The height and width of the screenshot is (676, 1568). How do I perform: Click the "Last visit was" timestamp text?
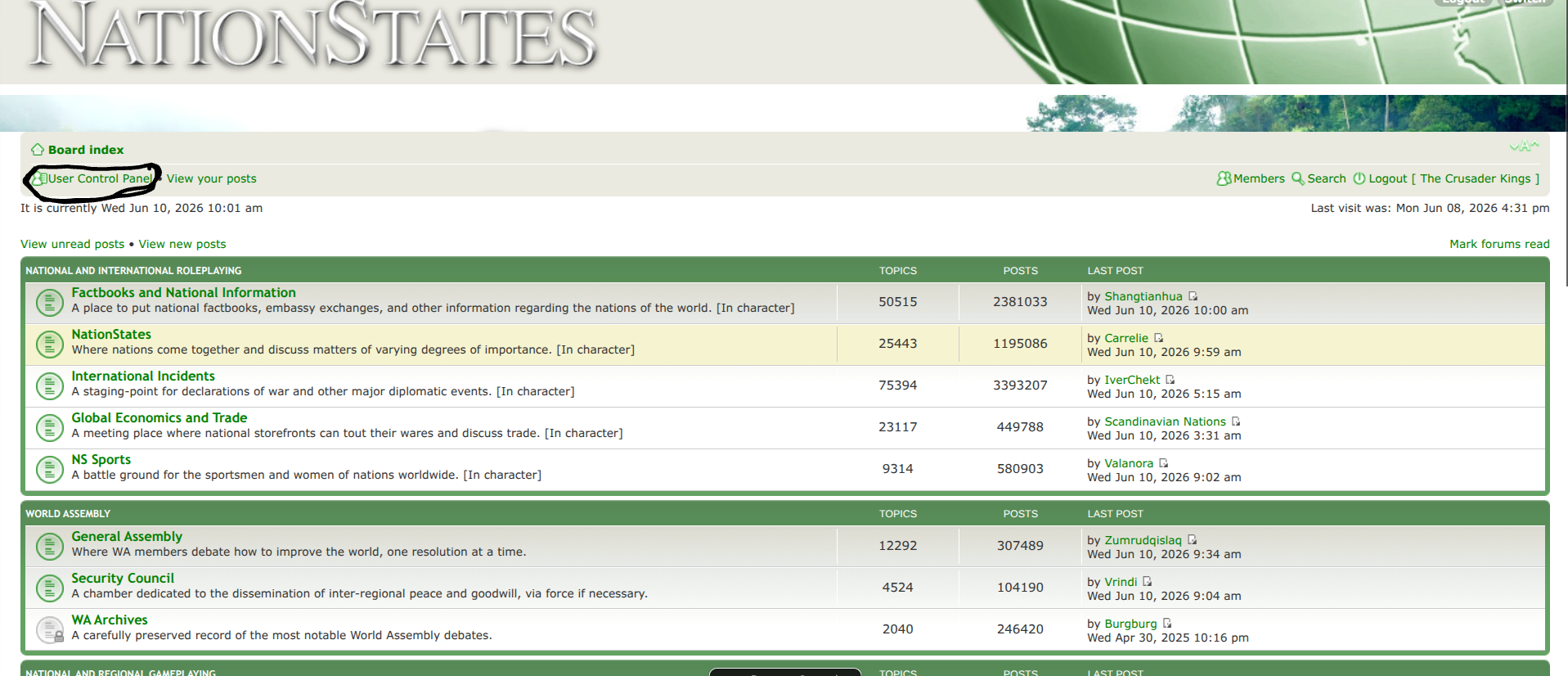coord(1430,208)
